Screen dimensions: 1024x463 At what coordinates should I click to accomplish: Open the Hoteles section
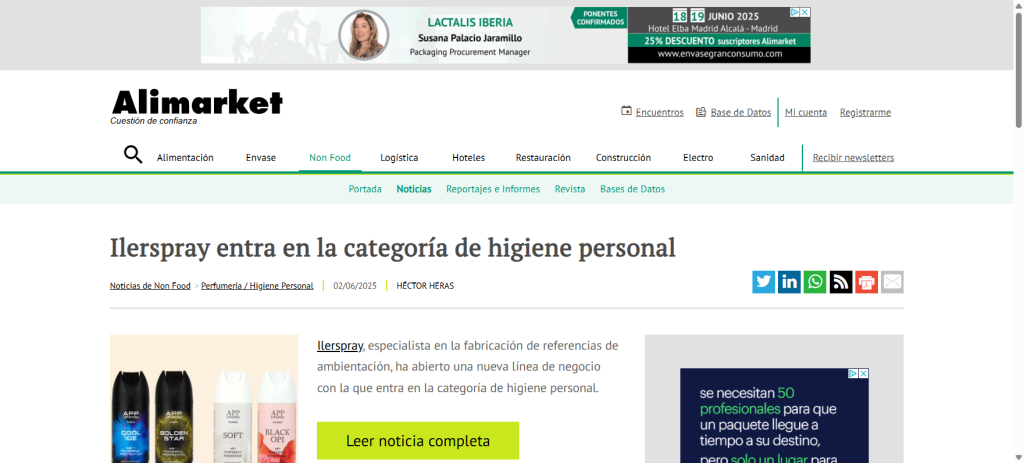click(468, 157)
